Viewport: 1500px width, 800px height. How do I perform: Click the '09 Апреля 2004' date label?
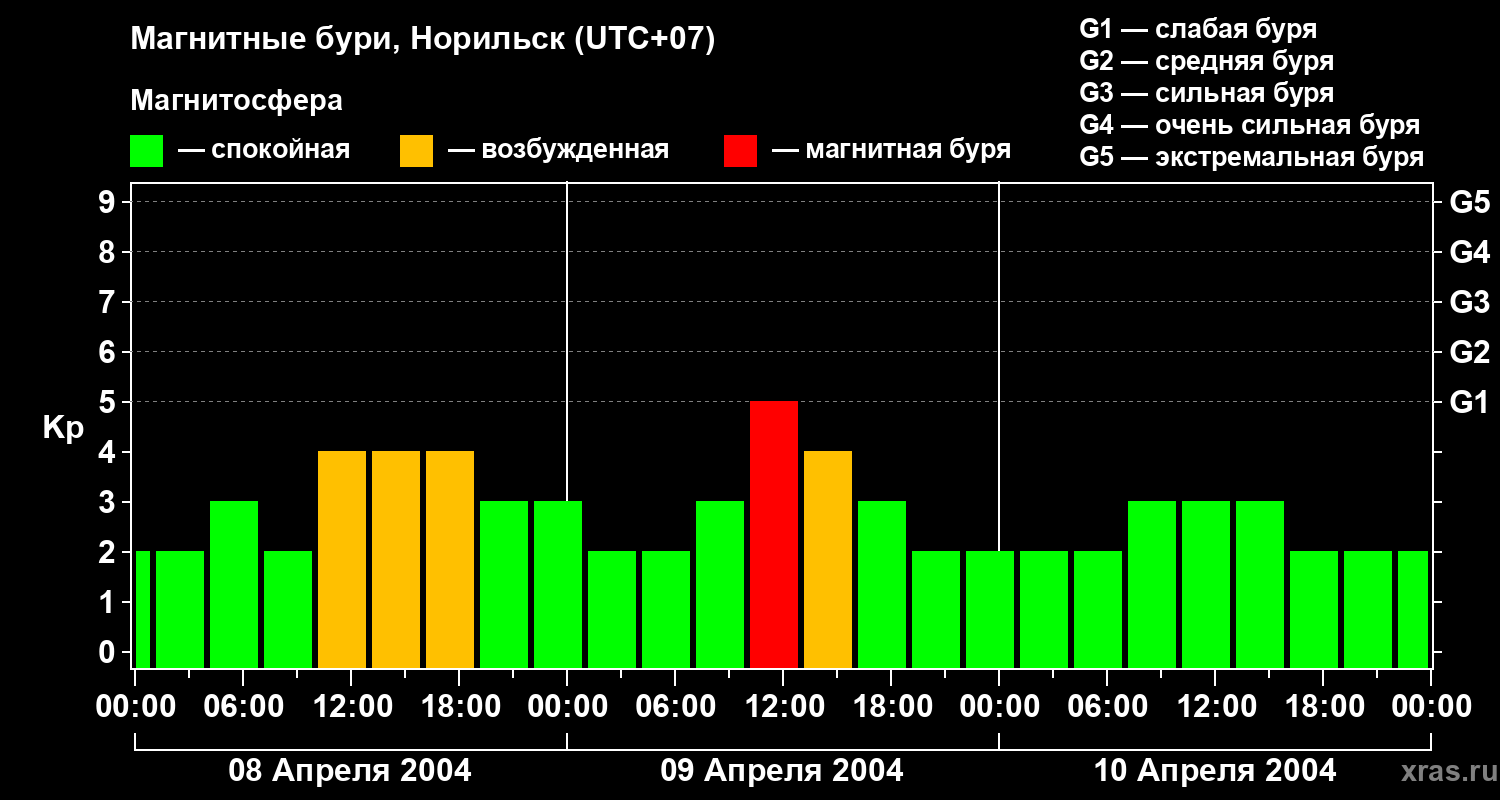pyautogui.click(x=782, y=770)
